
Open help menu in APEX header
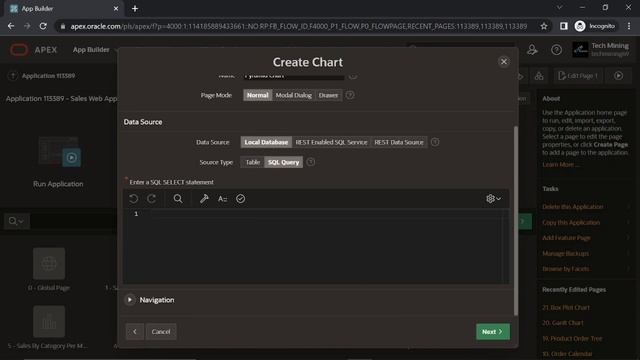click(556, 50)
